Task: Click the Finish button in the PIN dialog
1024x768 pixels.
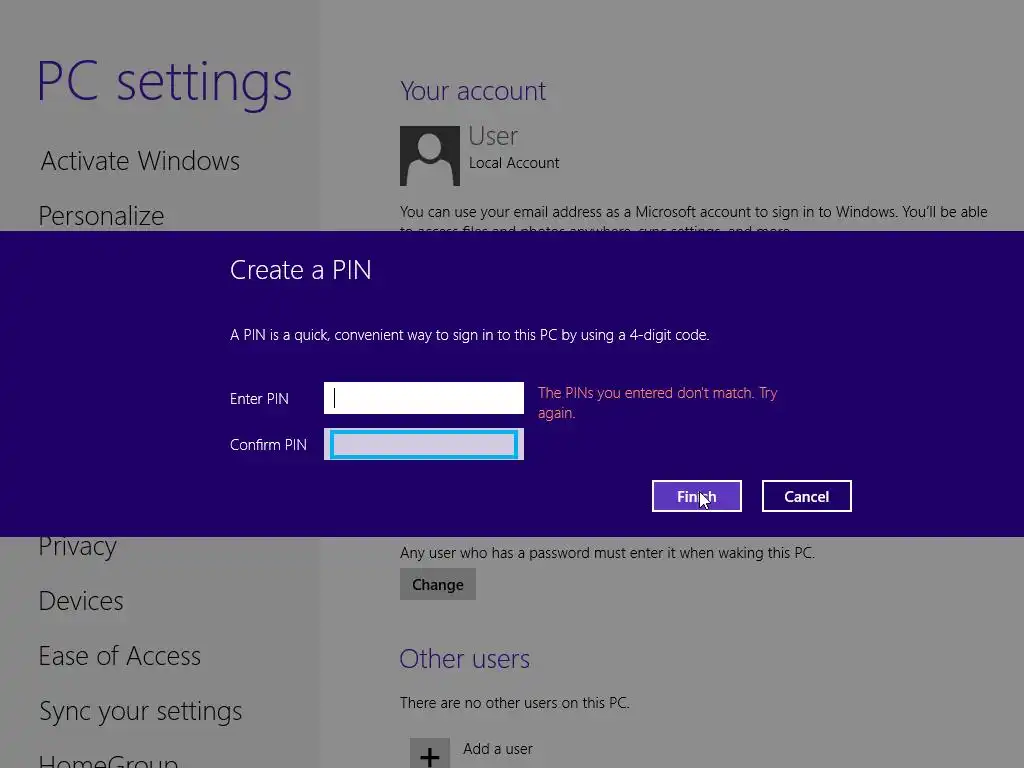Action: pos(696,496)
